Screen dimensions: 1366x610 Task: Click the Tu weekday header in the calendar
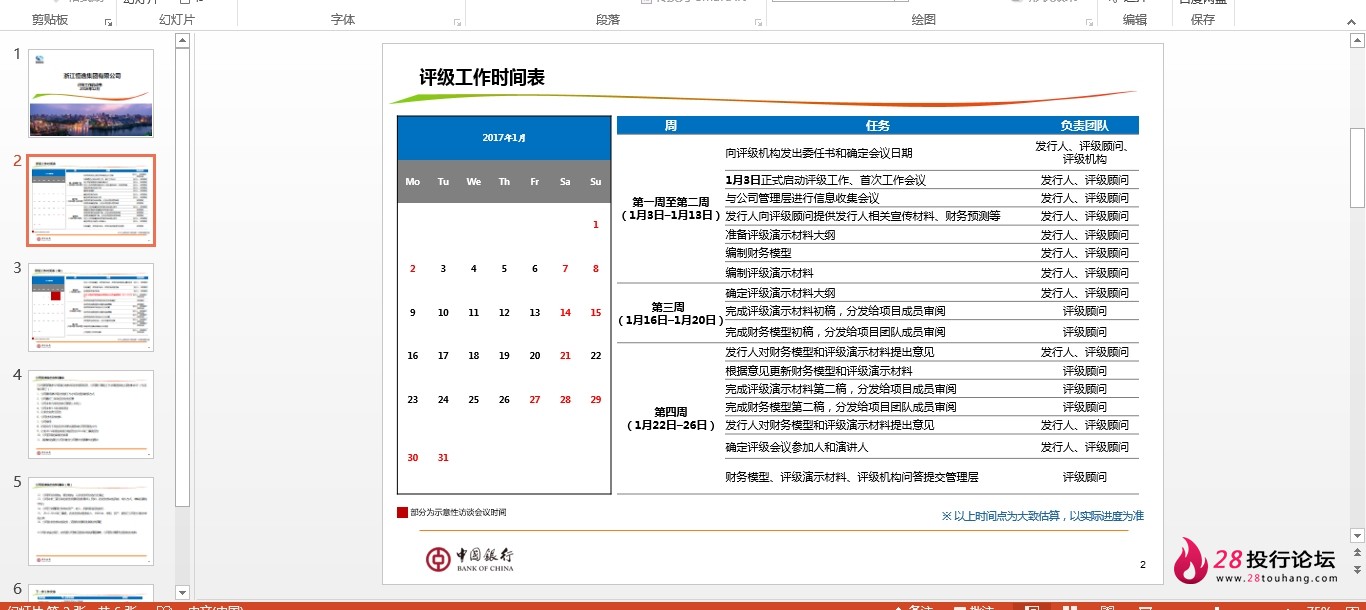point(443,182)
